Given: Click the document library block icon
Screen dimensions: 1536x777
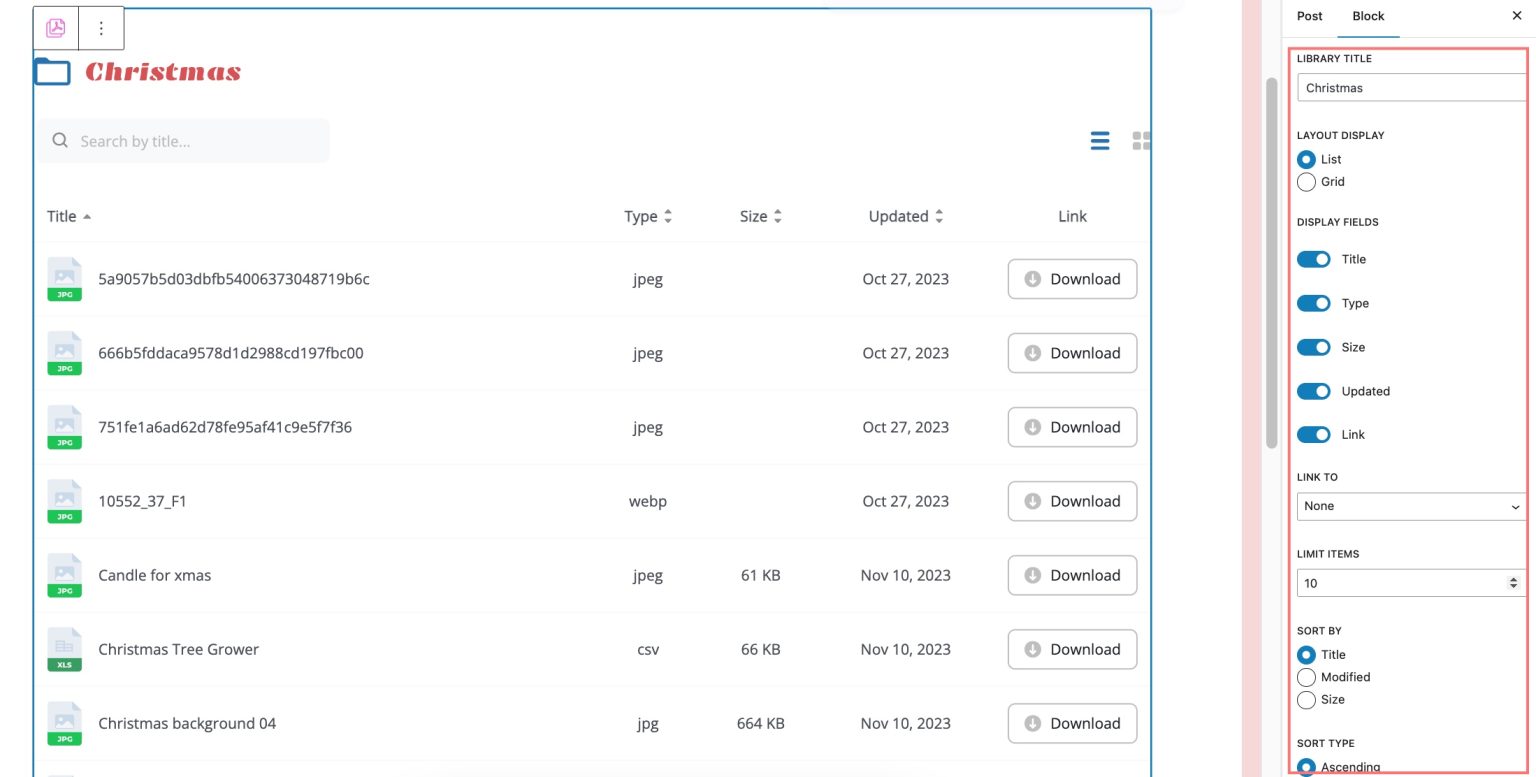Looking at the screenshot, I should [55, 28].
